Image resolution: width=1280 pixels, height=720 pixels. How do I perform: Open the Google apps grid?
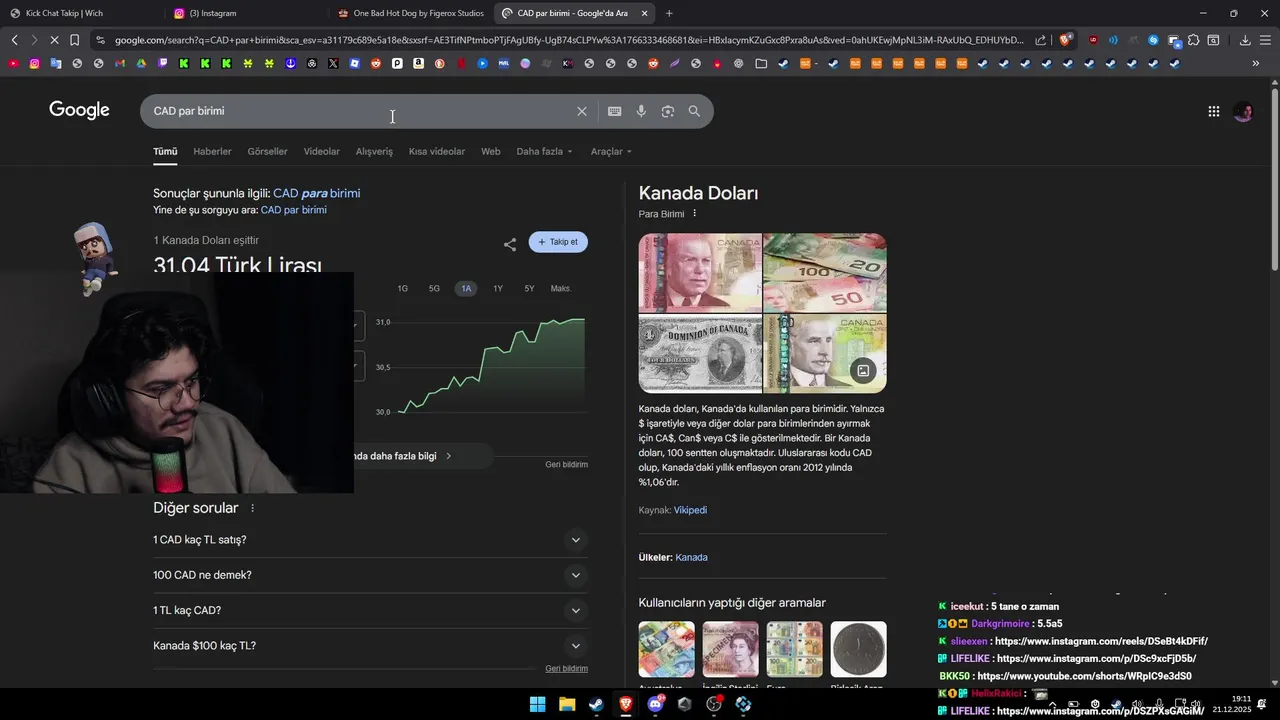[1213, 112]
